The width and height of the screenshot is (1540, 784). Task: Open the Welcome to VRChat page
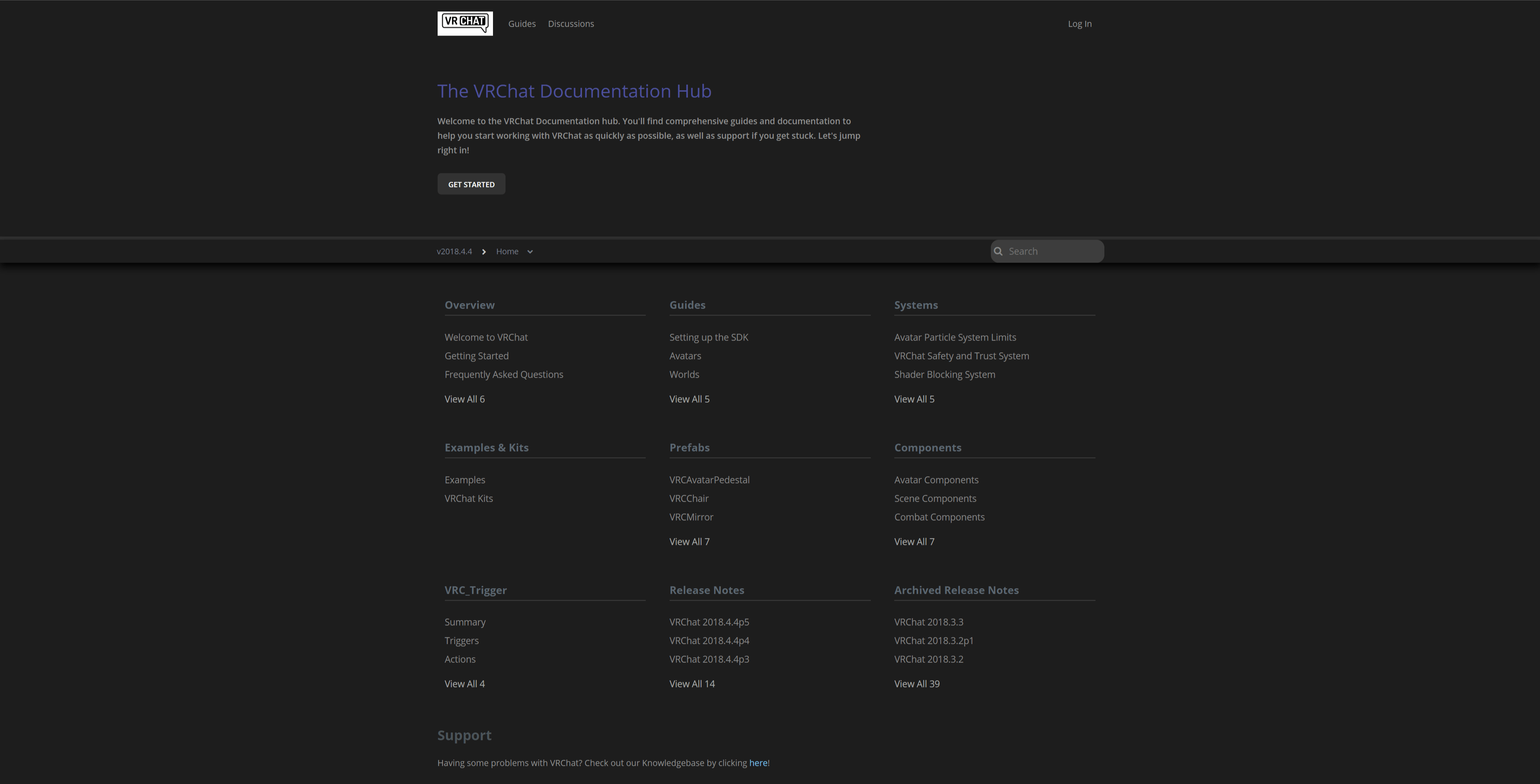point(486,337)
